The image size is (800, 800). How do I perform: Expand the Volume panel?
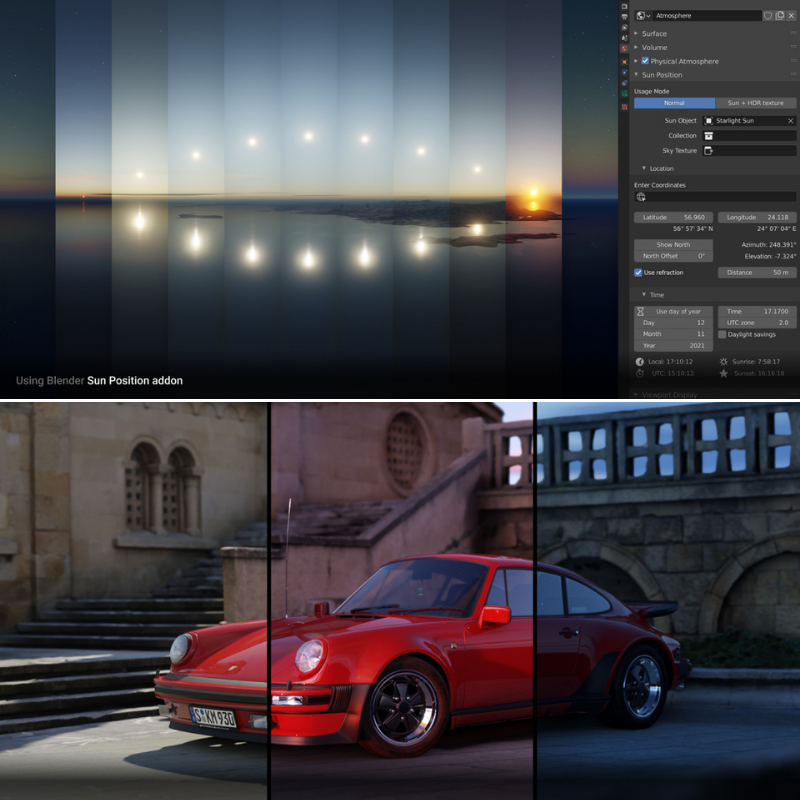(636, 47)
